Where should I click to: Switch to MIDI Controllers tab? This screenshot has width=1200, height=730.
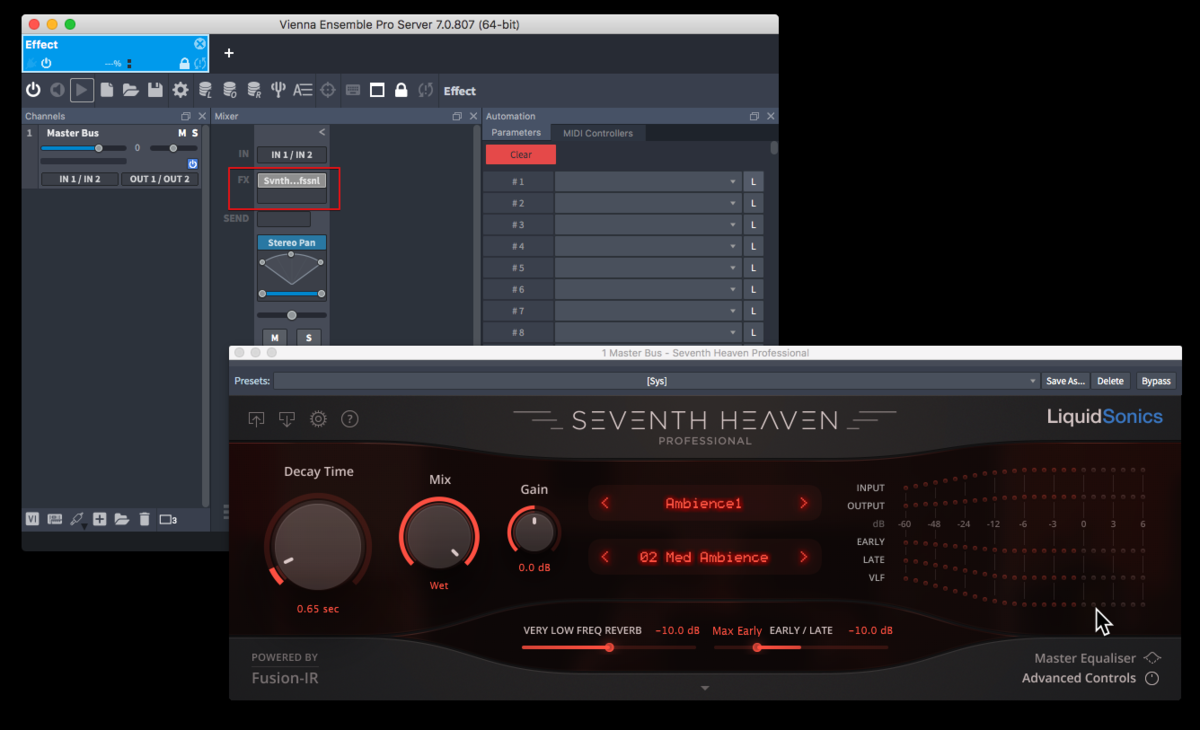(x=598, y=133)
